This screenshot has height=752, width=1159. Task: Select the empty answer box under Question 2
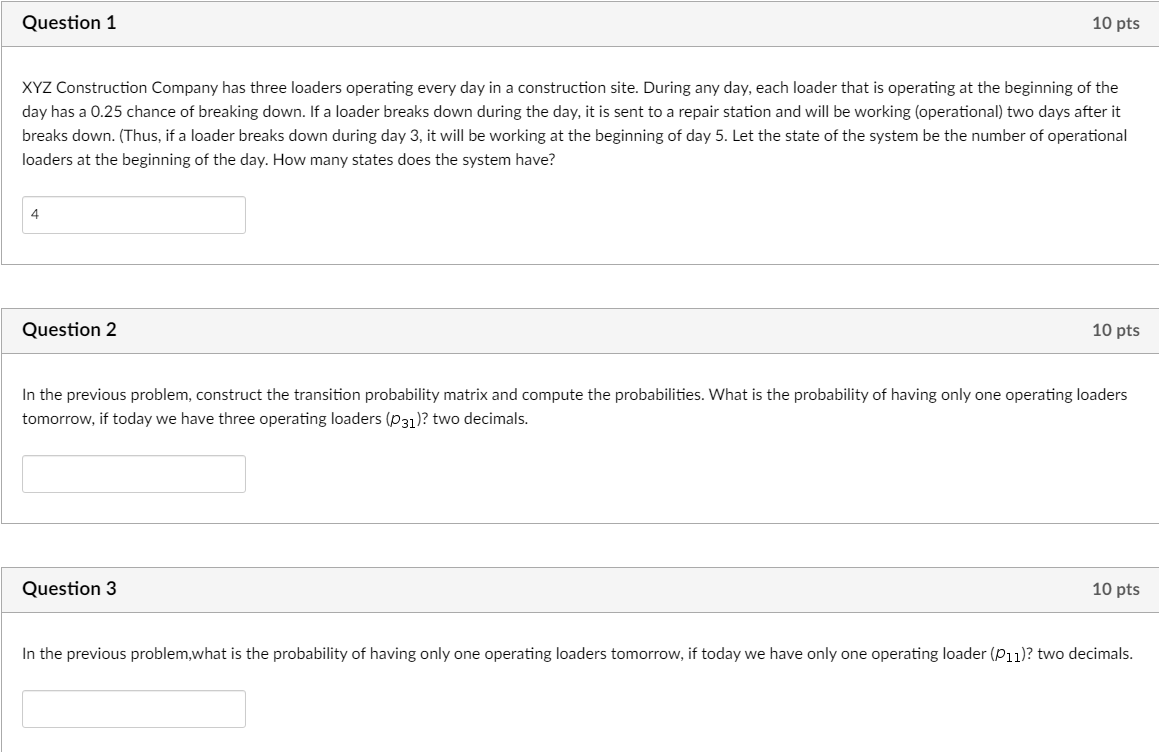click(134, 472)
